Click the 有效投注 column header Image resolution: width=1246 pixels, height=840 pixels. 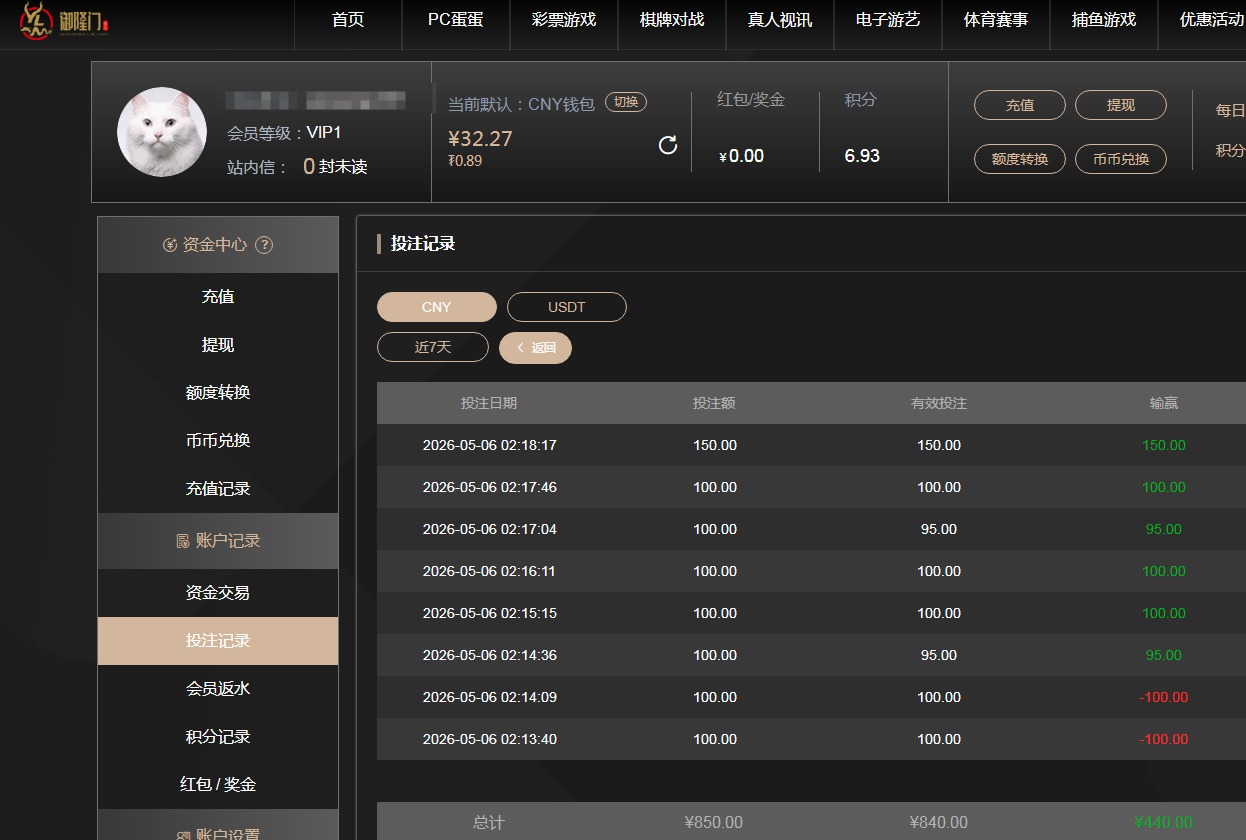939,403
